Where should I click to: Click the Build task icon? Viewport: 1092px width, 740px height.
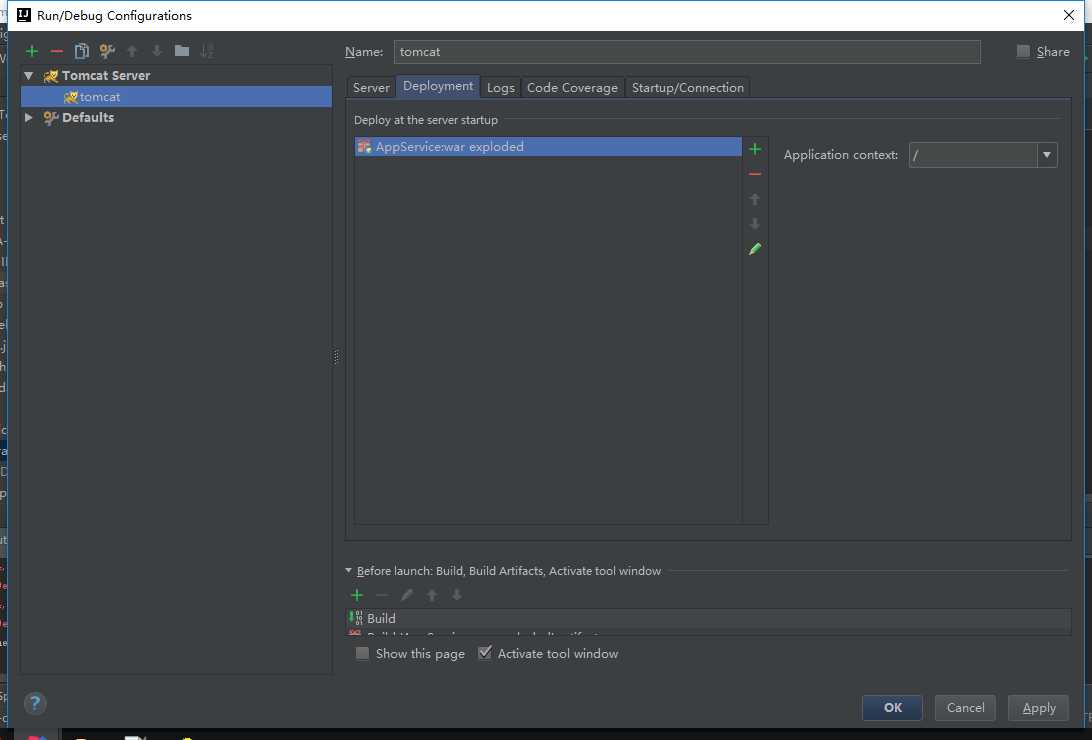click(x=356, y=617)
